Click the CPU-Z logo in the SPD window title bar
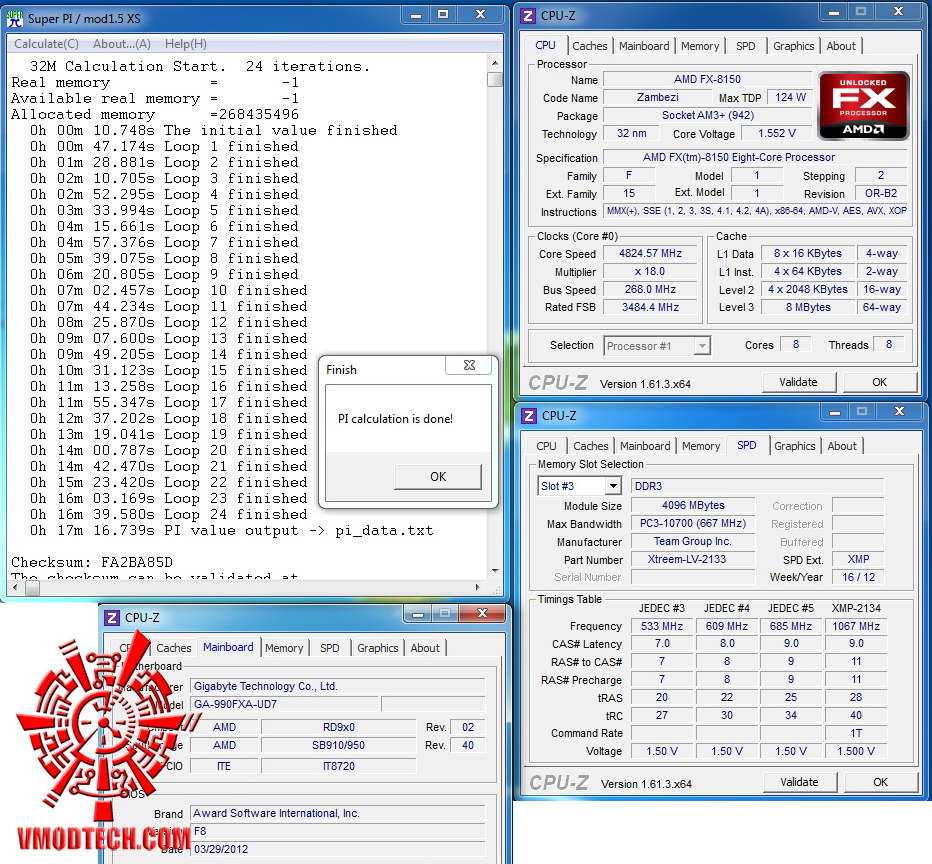The width and height of the screenshot is (932, 864). [529, 416]
